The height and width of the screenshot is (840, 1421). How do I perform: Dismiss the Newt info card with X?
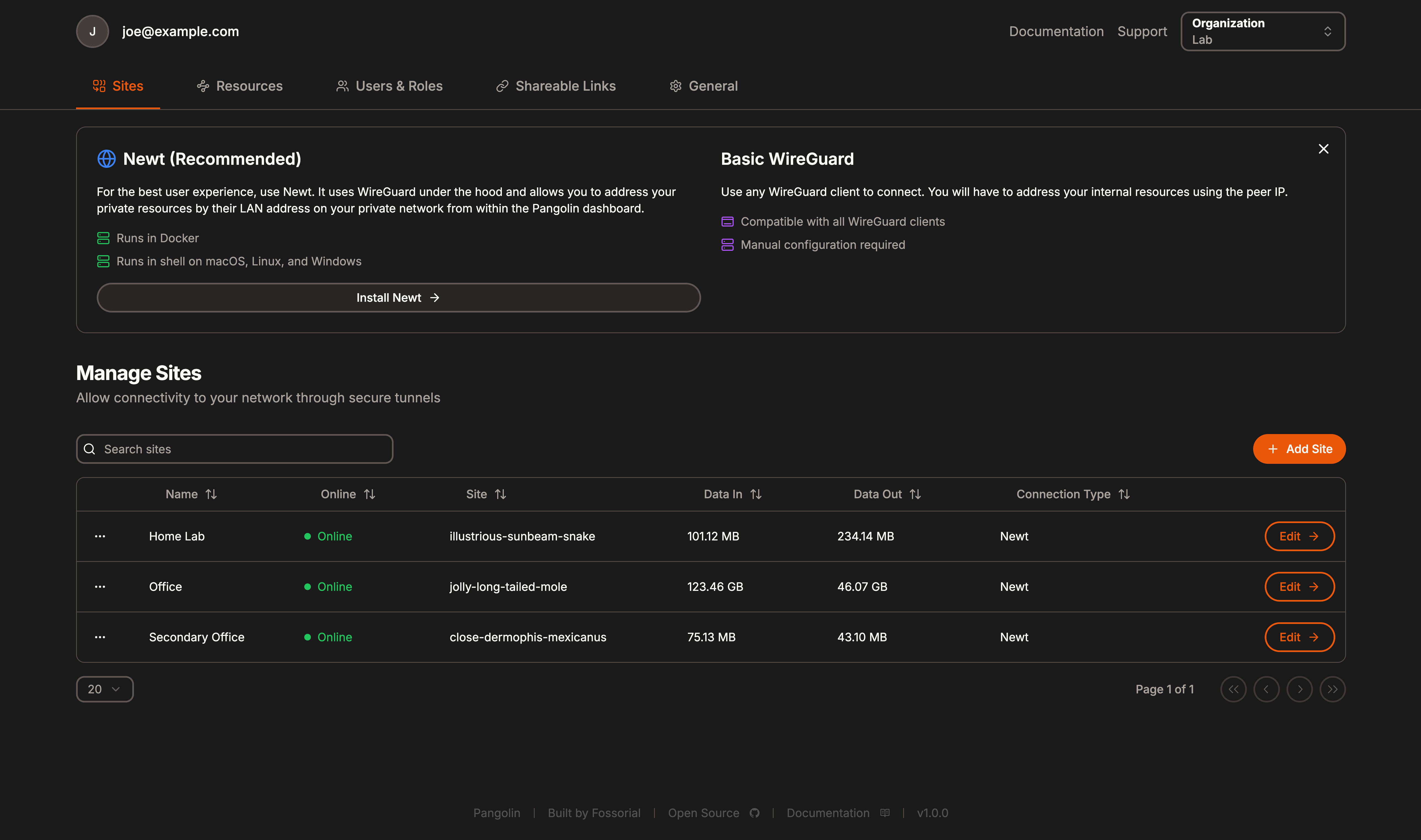point(1323,149)
